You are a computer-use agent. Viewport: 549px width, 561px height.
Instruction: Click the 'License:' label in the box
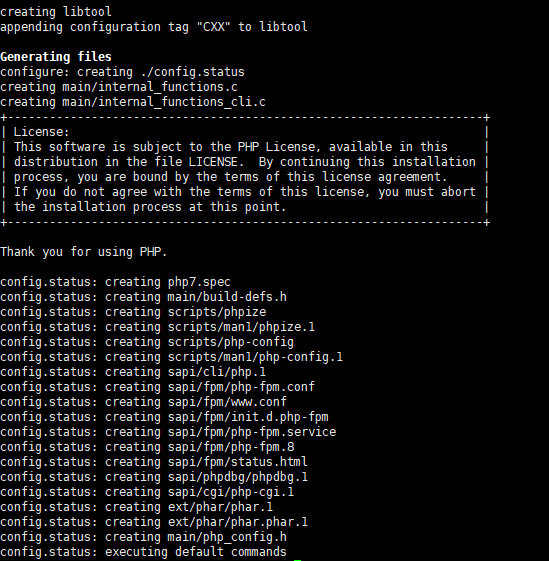(42, 132)
